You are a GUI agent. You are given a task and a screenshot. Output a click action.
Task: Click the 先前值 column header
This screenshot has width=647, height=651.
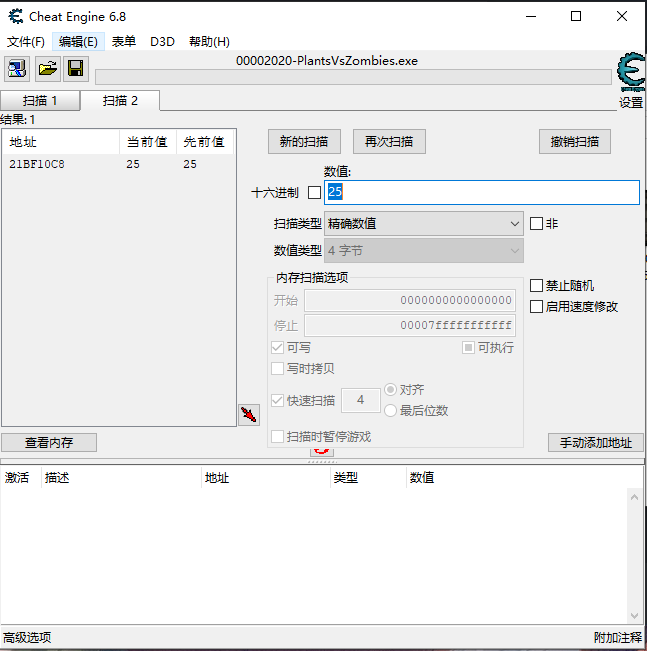(205, 142)
